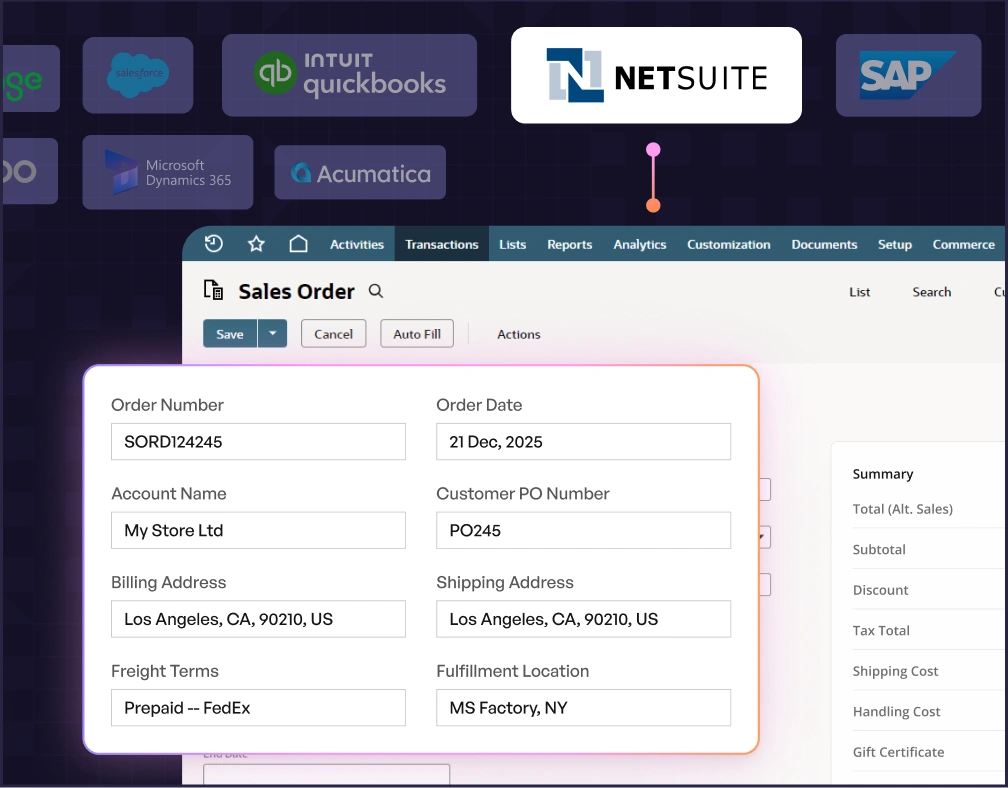The image size is (1008, 788).
Task: Select the Salesforce cloud logo tile
Action: tap(138, 75)
